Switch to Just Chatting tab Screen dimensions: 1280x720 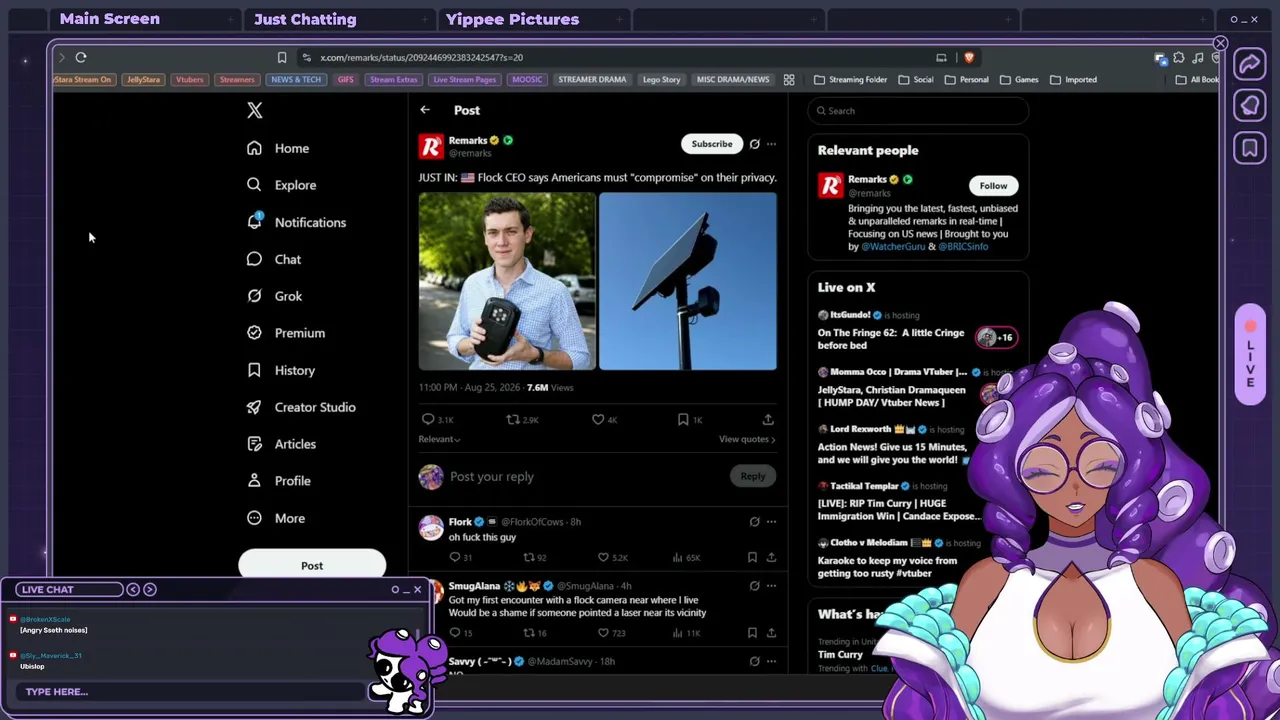click(x=305, y=19)
